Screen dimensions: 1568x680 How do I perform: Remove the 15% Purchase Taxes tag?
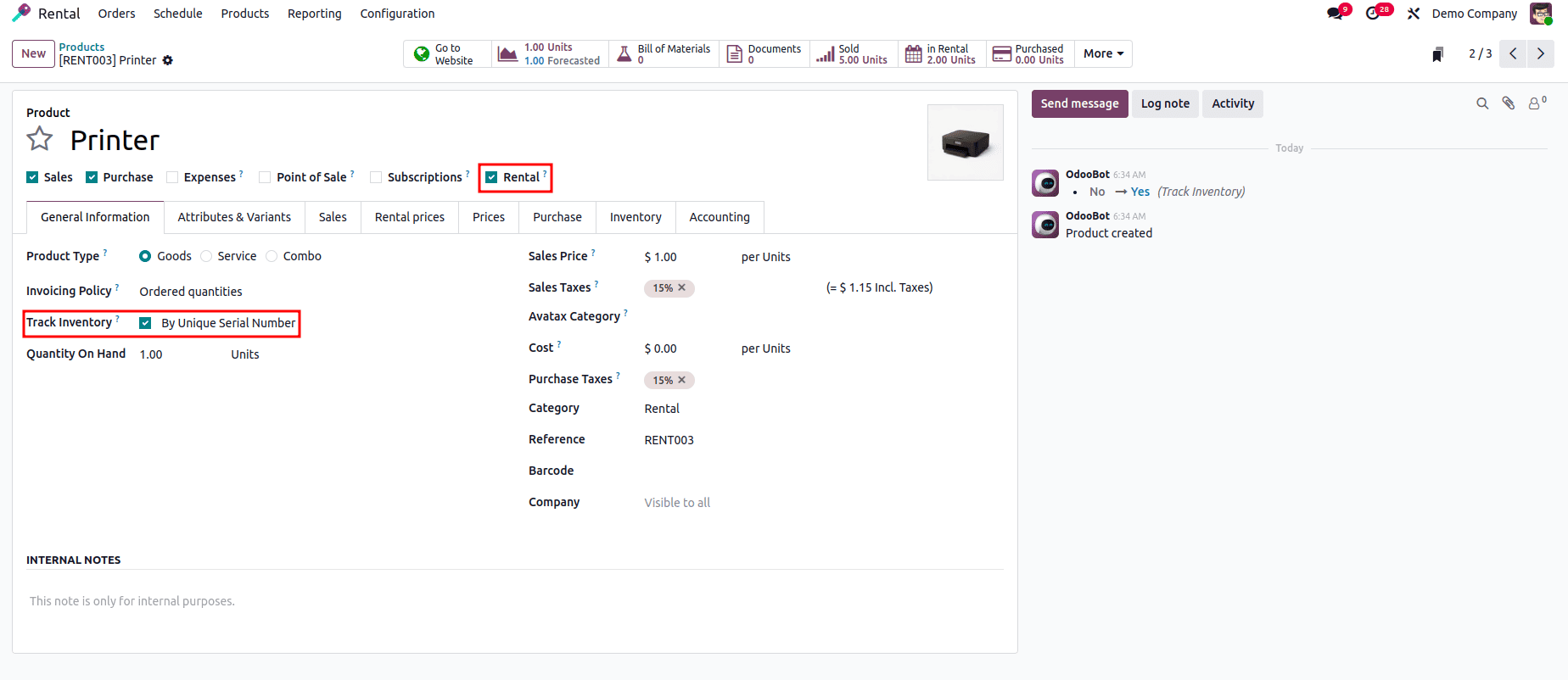point(681,380)
